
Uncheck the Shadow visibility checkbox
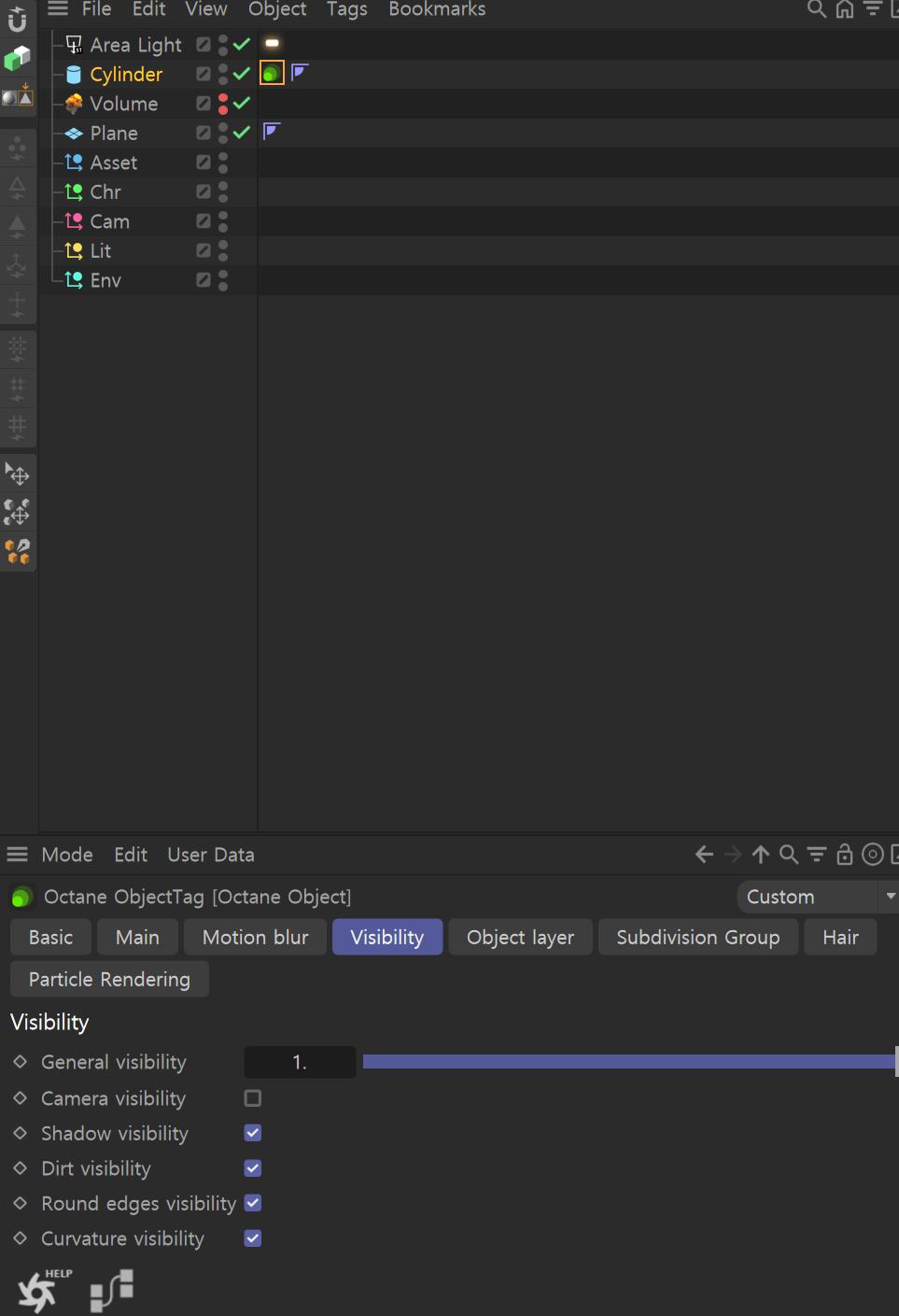(253, 1133)
